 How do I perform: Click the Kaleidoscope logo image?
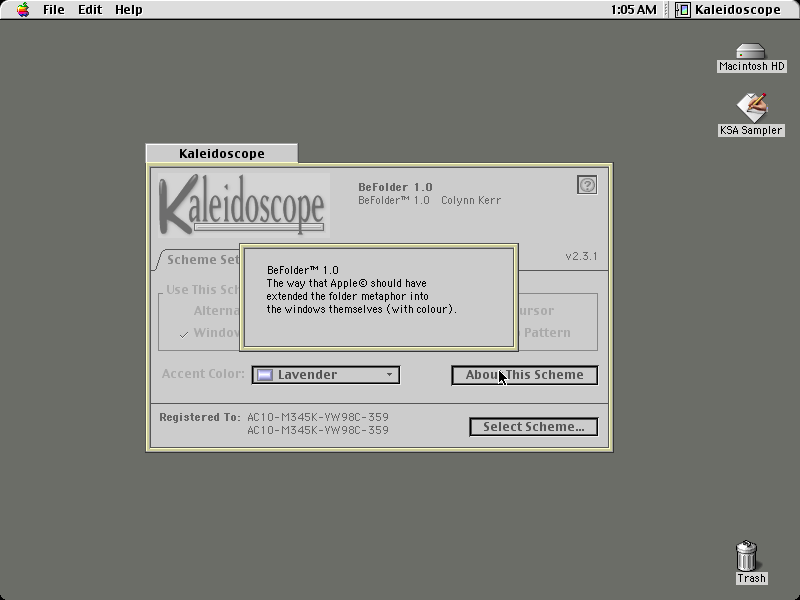pyautogui.click(x=244, y=205)
